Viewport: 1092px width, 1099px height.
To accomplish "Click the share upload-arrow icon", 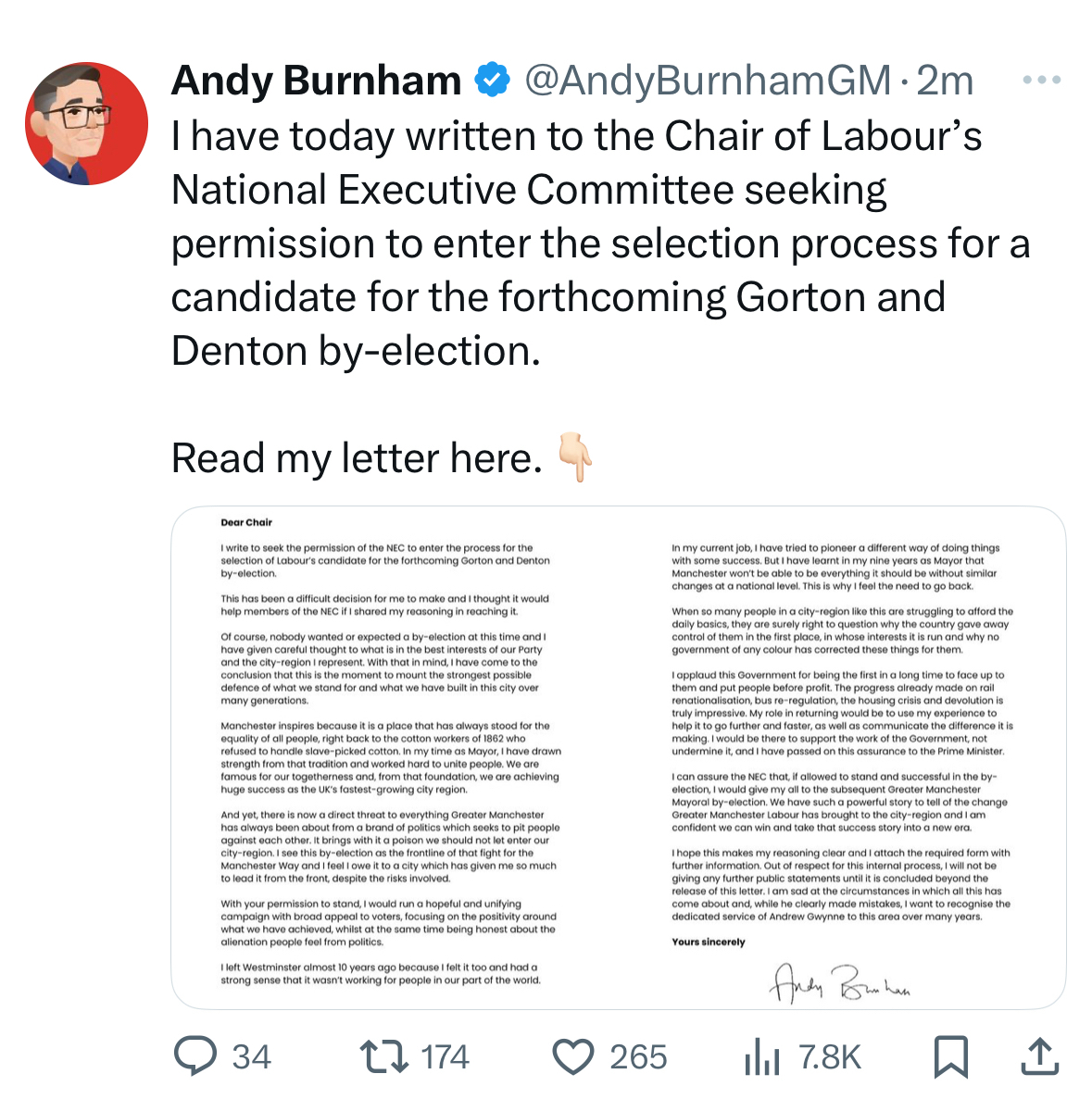I will 1039,1056.
